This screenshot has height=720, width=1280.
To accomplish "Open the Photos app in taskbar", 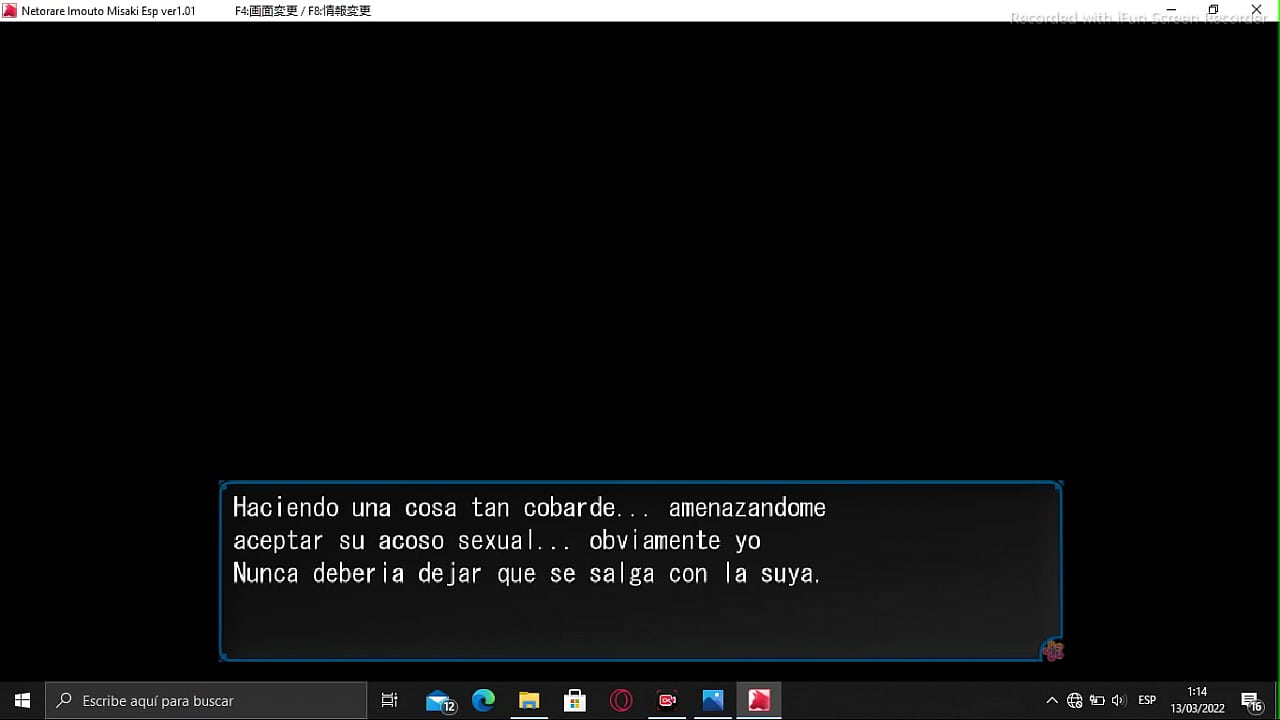I will pos(713,701).
